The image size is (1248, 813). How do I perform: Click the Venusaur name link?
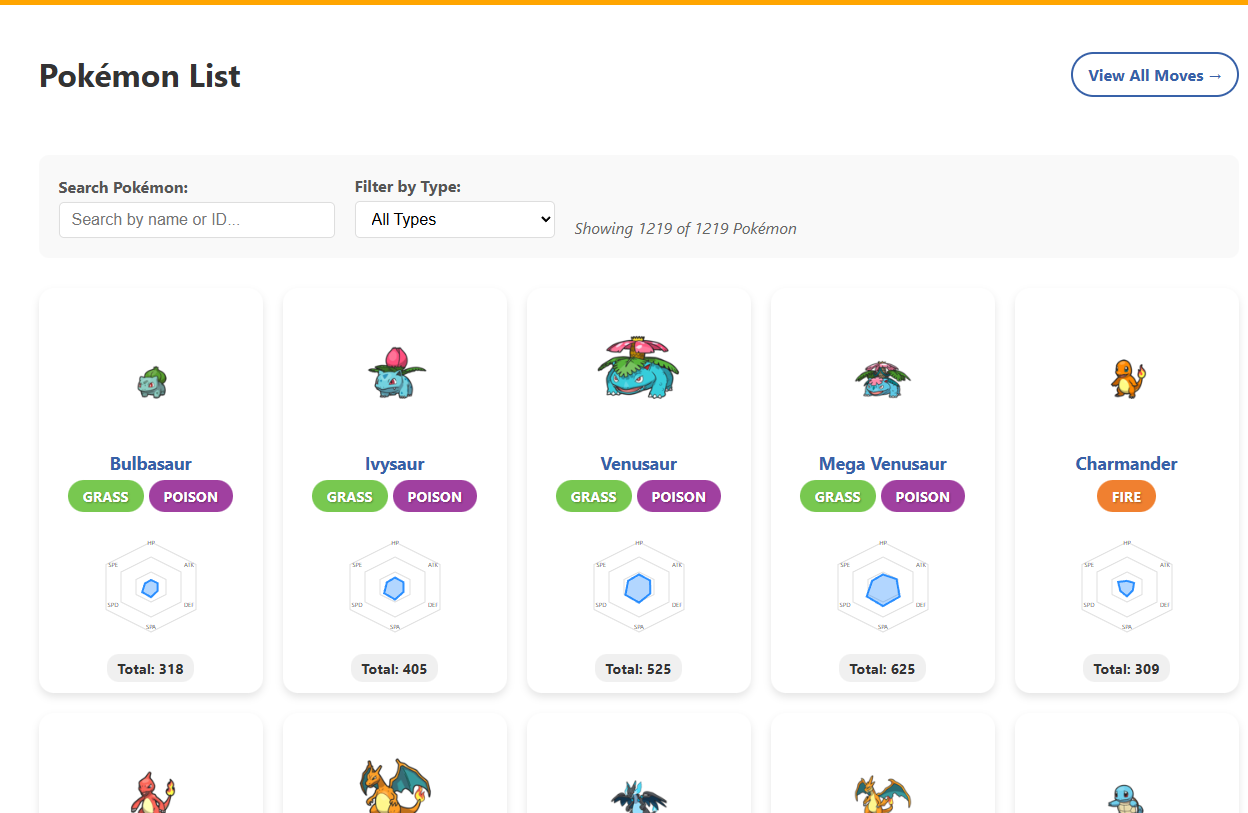click(639, 464)
